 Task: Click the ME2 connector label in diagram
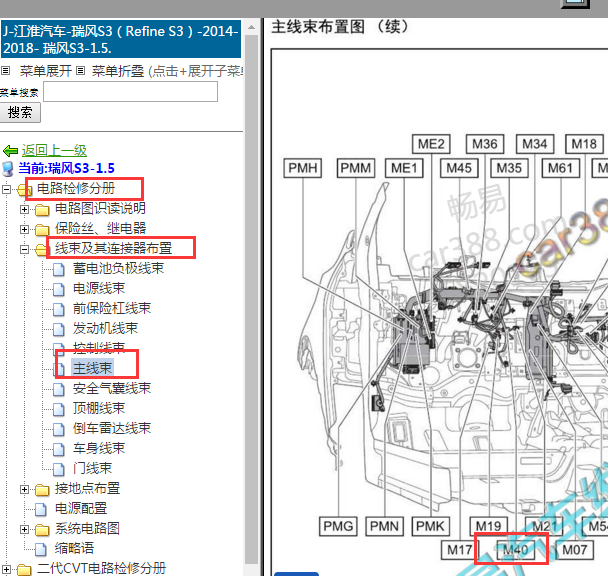pyautogui.click(x=431, y=144)
